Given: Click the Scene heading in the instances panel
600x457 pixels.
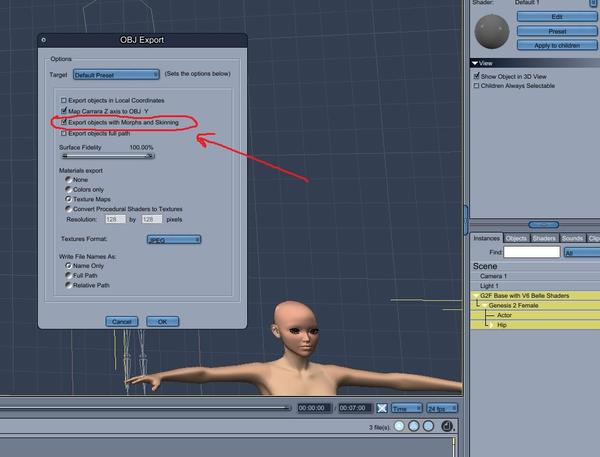Looking at the screenshot, I should coord(485,266).
